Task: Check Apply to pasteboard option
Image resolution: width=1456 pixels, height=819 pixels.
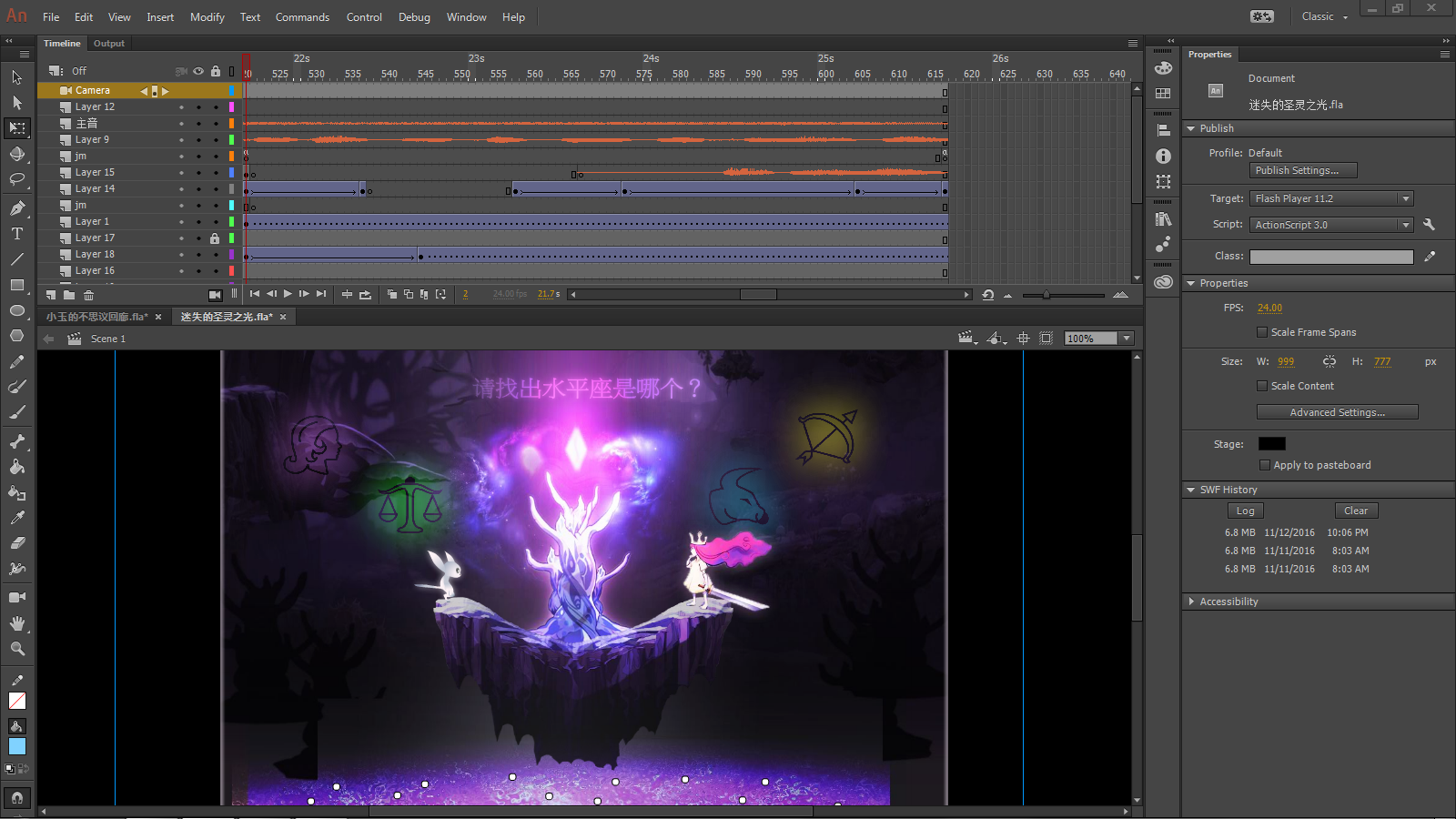Action: pos(1265,465)
